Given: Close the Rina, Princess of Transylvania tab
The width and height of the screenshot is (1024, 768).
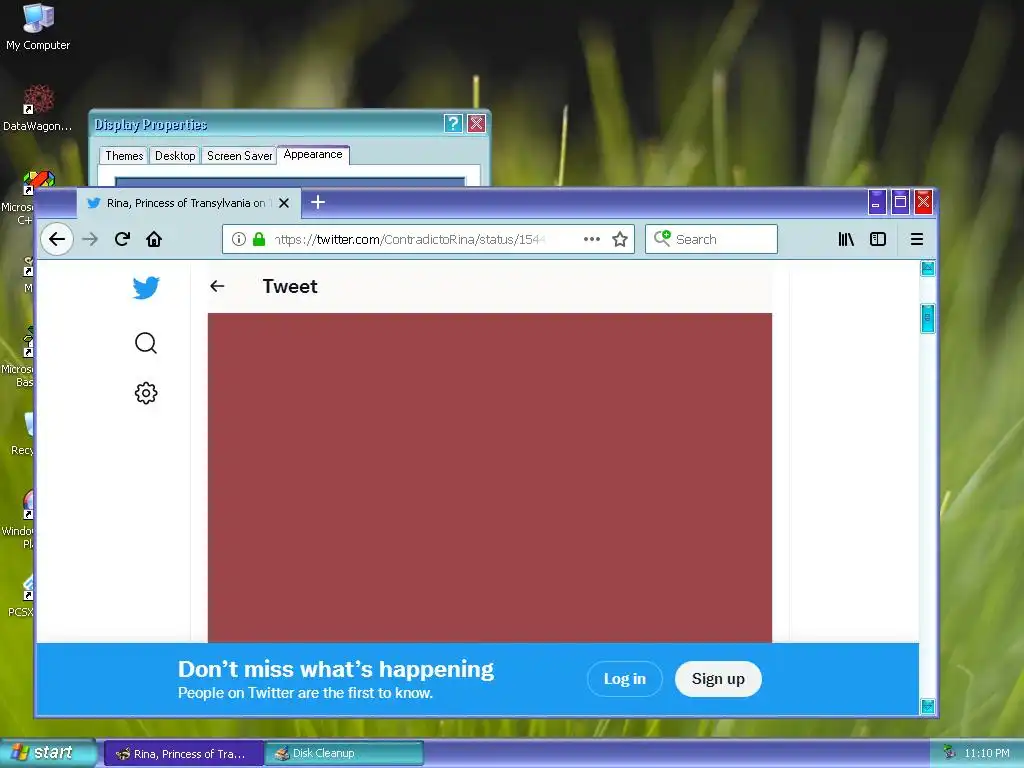Looking at the screenshot, I should (284, 203).
